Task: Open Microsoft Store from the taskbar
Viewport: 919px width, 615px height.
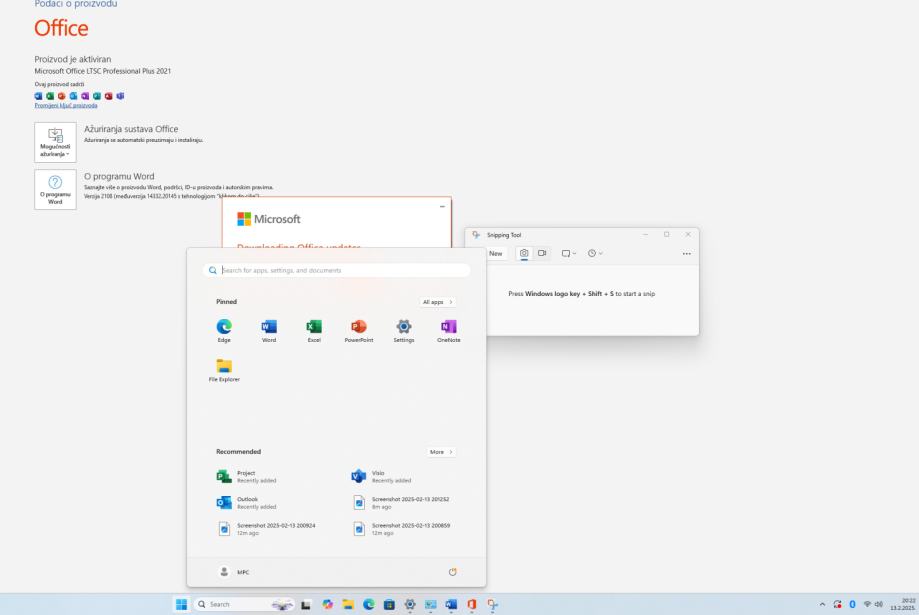Action: 389,604
